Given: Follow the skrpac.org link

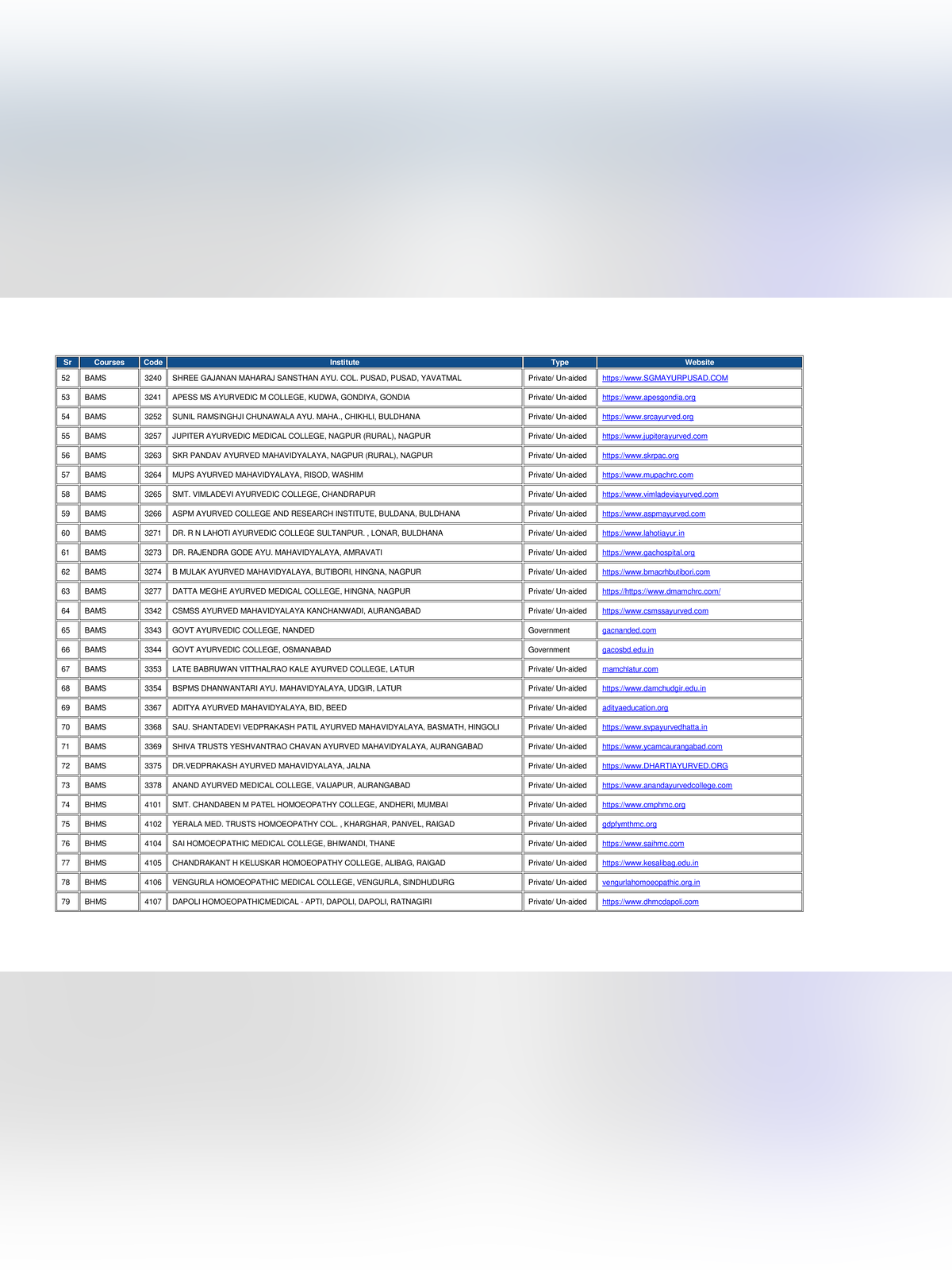Looking at the screenshot, I should point(640,456).
